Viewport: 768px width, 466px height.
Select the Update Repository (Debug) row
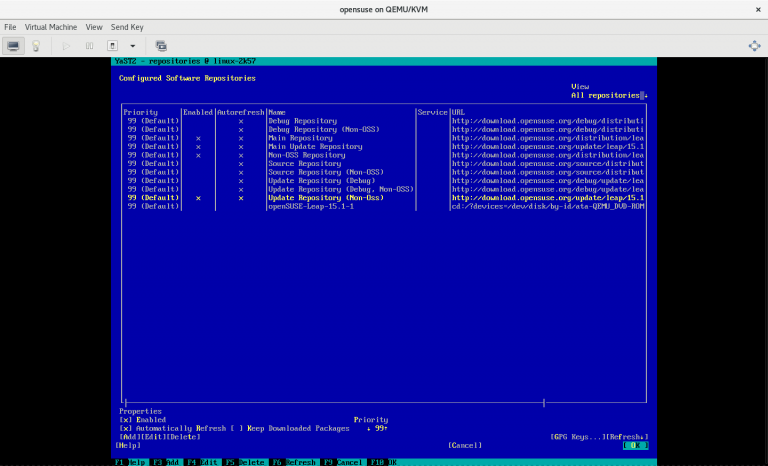[384, 181]
